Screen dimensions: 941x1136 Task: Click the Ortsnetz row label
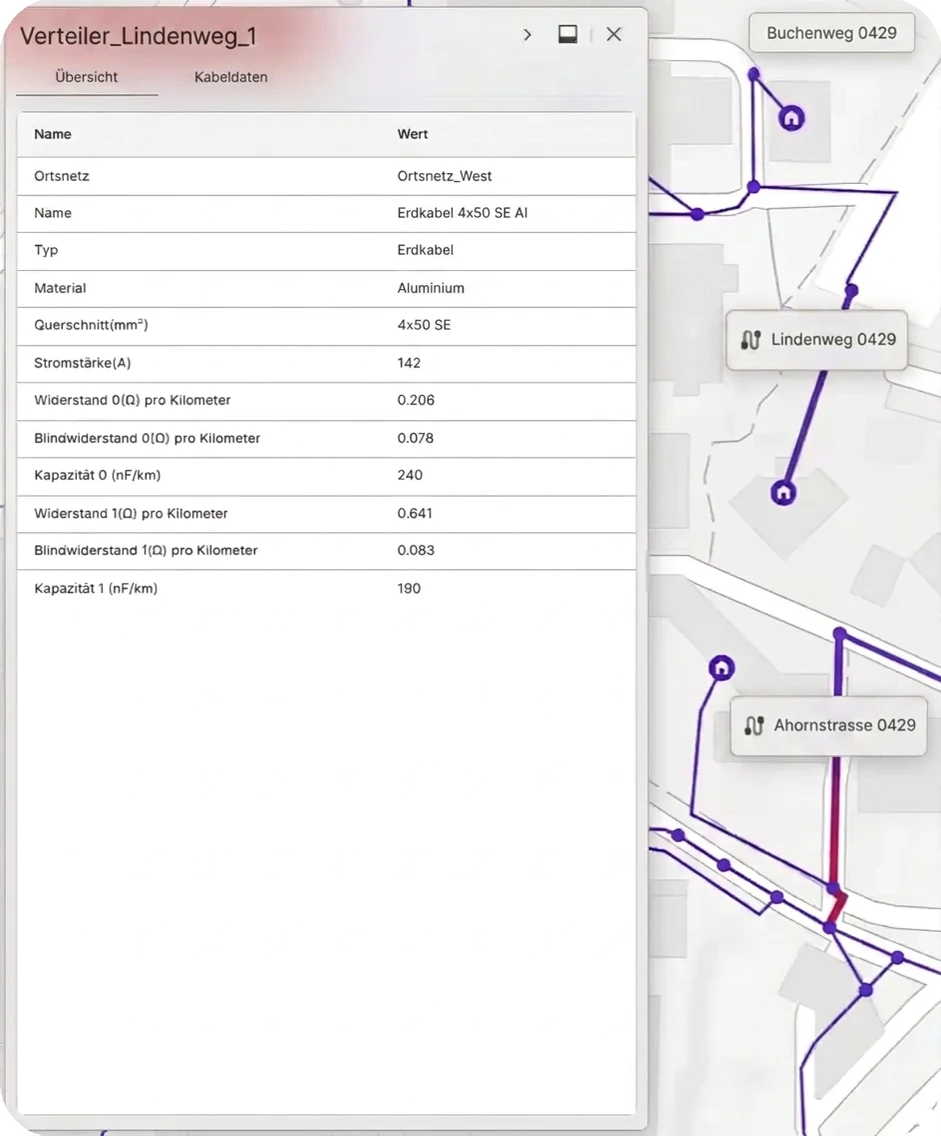62,176
